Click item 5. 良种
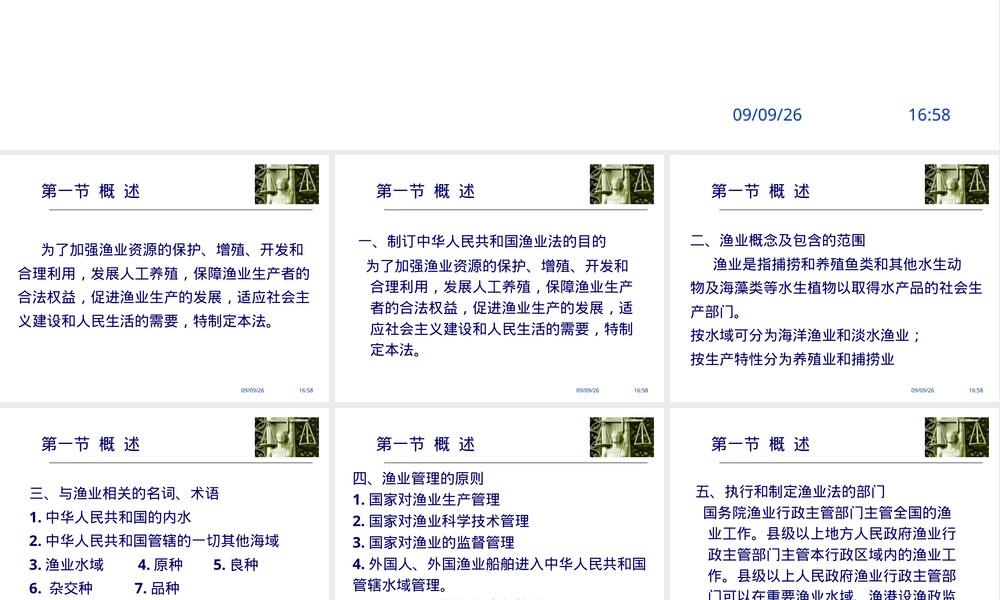This screenshot has height=600, width=1000. [236, 565]
